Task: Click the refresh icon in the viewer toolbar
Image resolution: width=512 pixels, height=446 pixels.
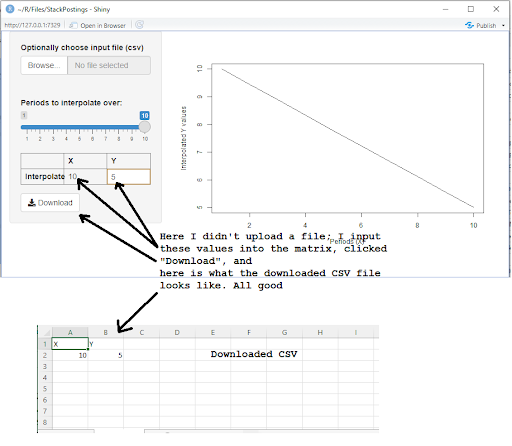Action: click(139, 25)
